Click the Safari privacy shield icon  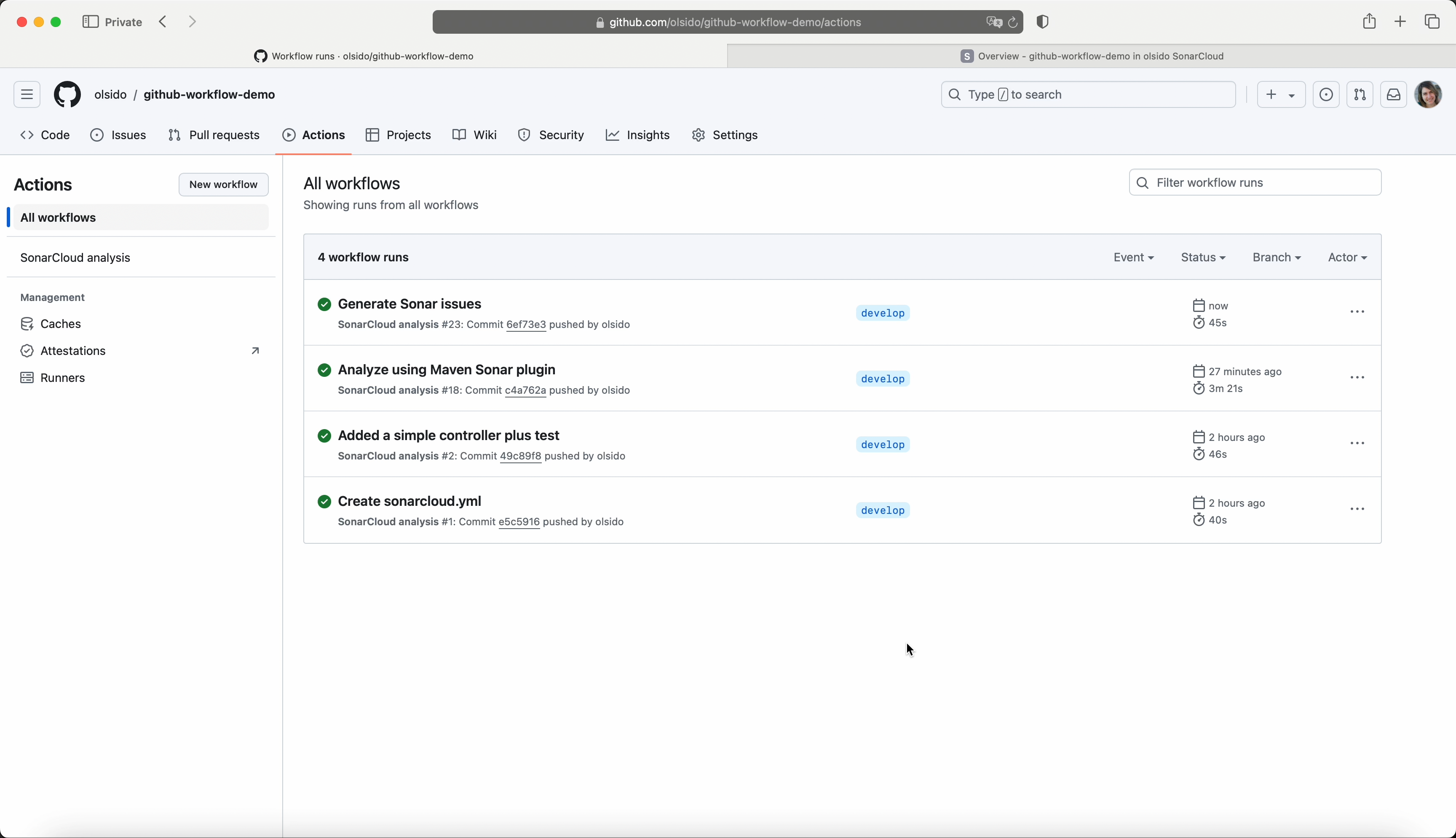tap(1043, 22)
